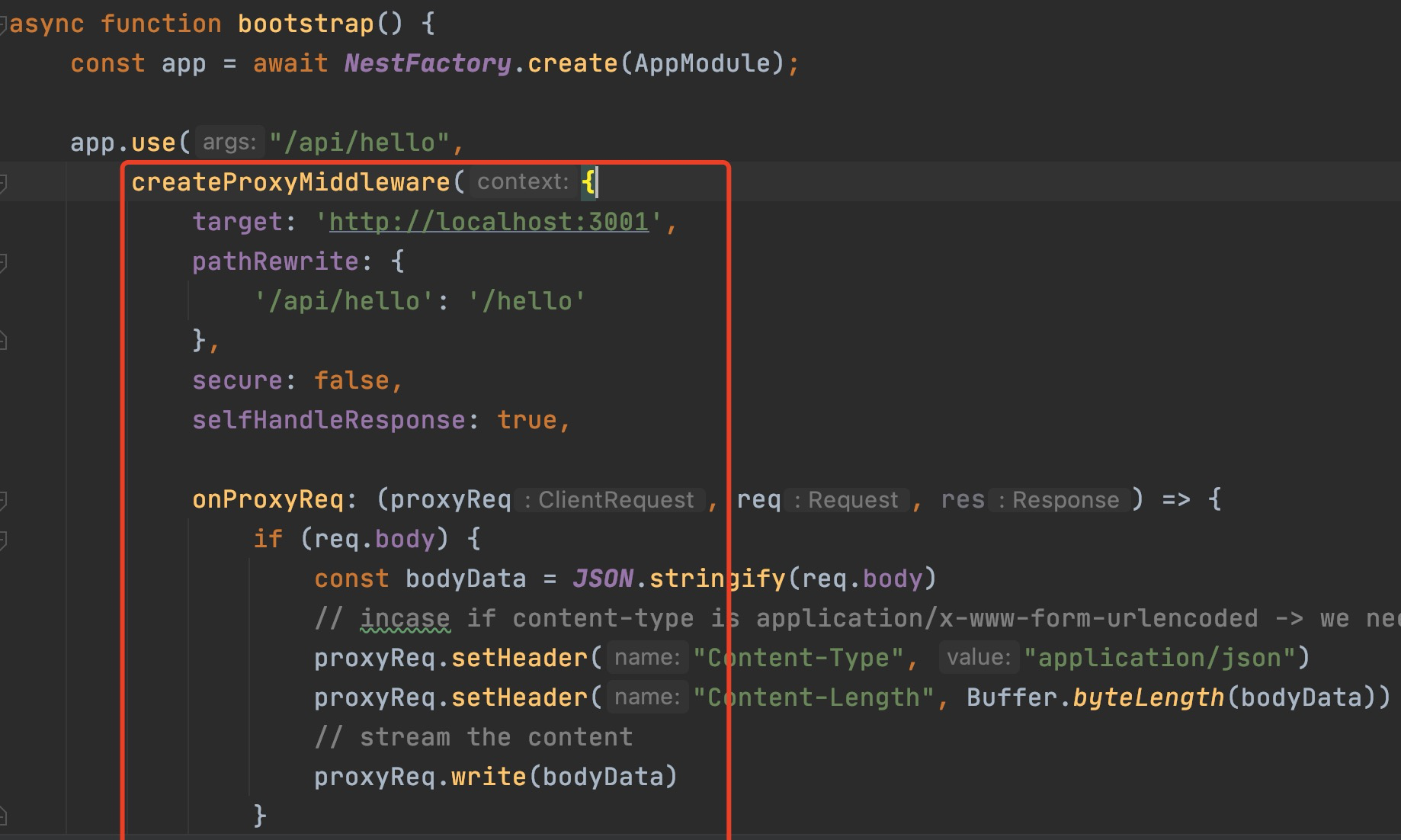Click the "application/json" string
The height and width of the screenshot is (840, 1401).
pos(1159,658)
